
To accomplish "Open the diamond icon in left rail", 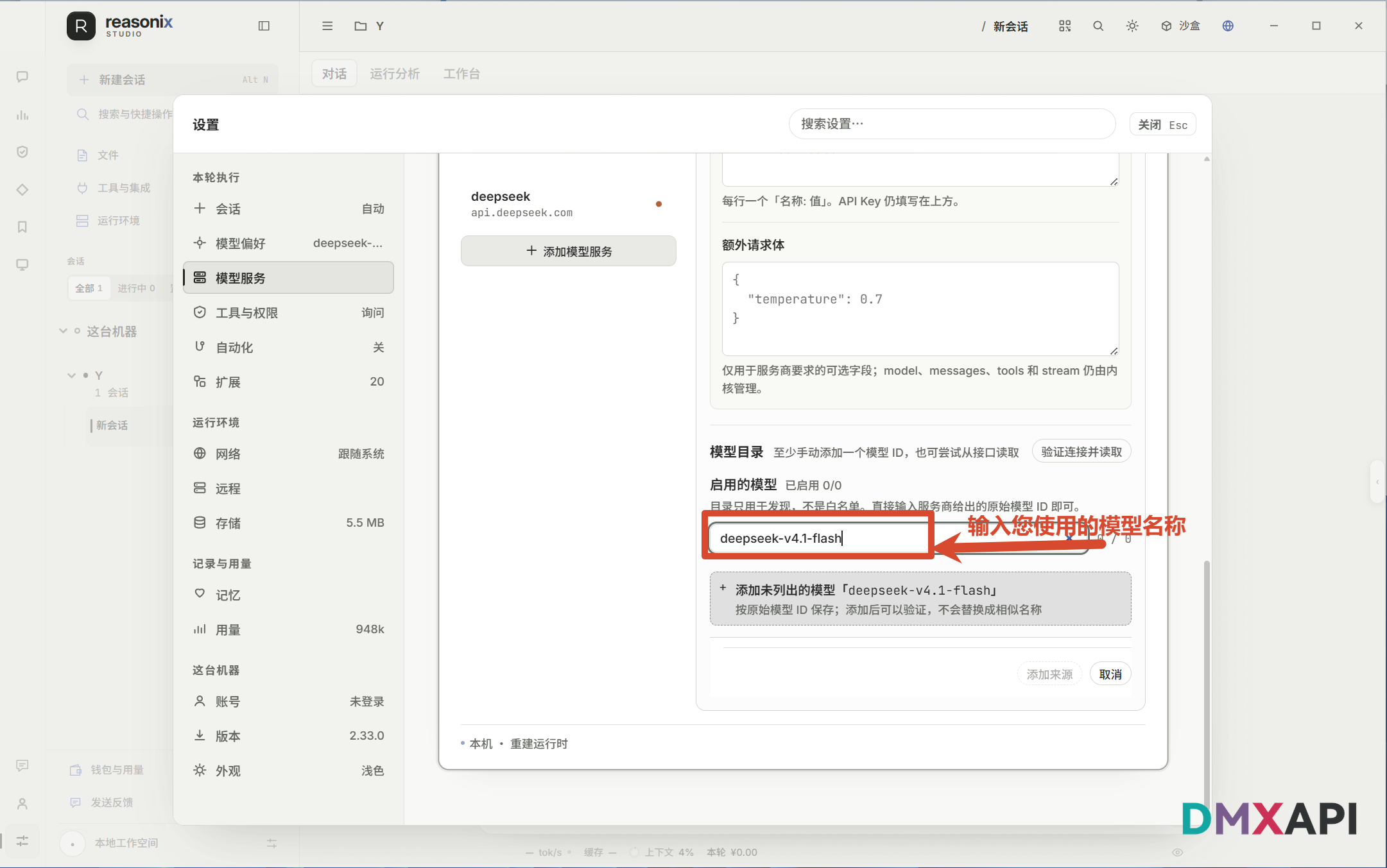I will pyautogui.click(x=22, y=190).
